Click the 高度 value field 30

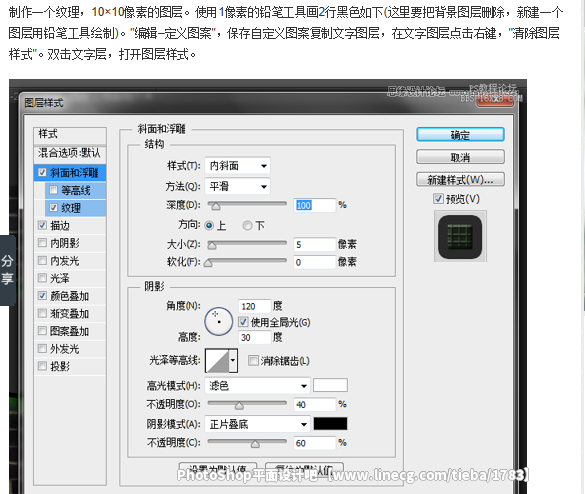click(254, 338)
